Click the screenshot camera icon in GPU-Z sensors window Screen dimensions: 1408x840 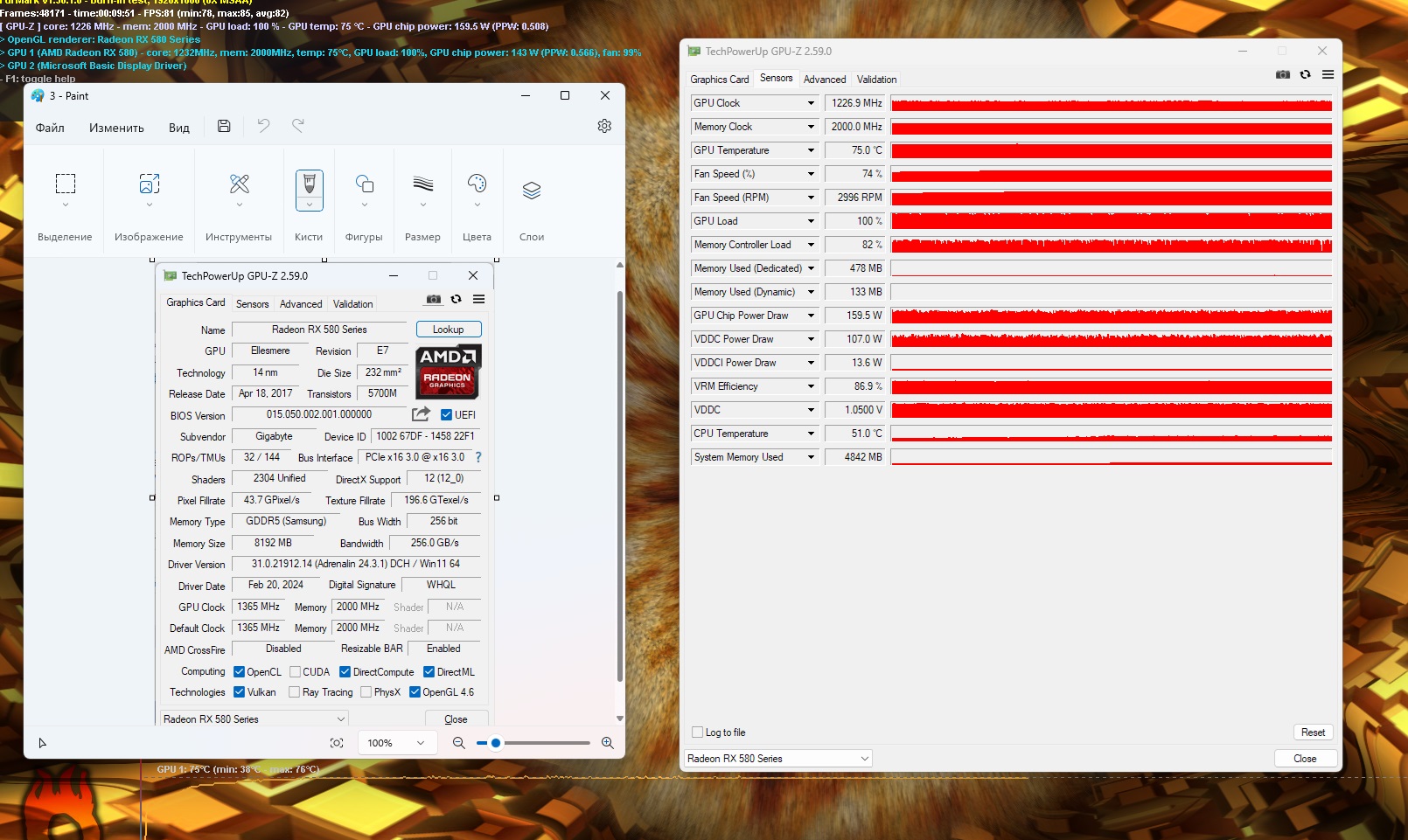pos(1283,75)
